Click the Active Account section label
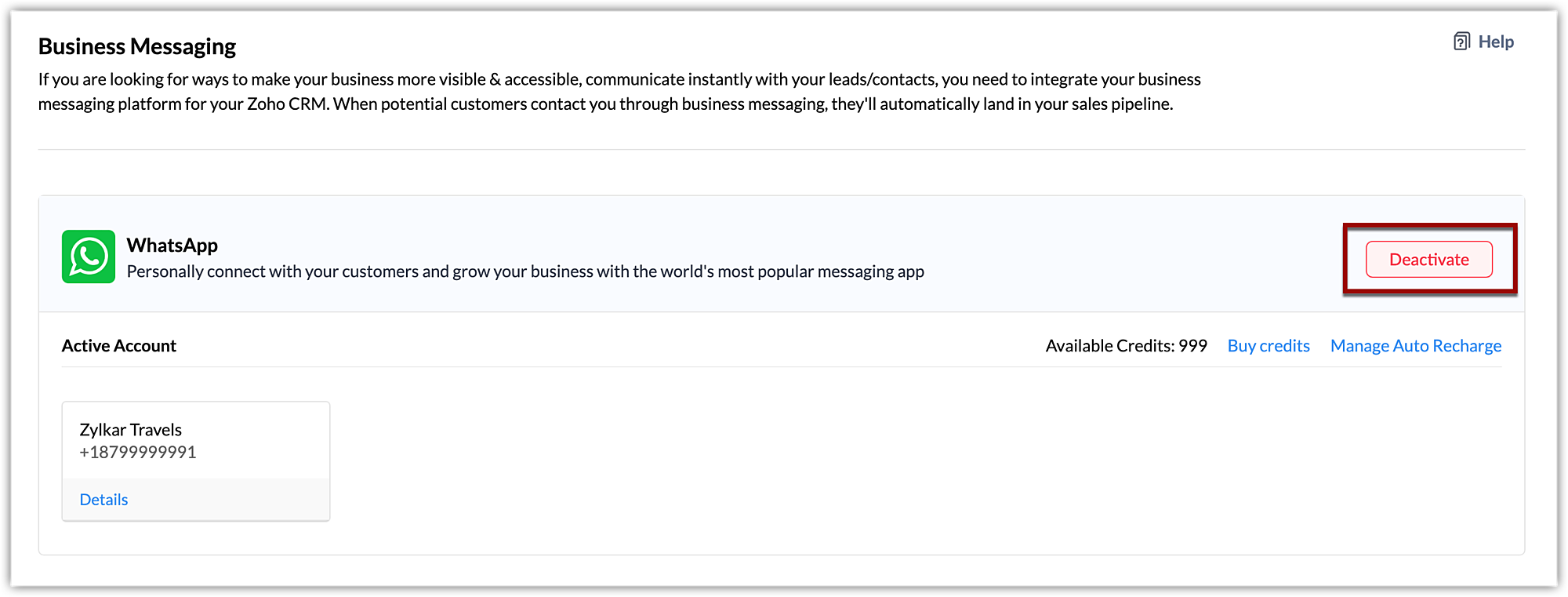1568x597 pixels. pyautogui.click(x=119, y=346)
